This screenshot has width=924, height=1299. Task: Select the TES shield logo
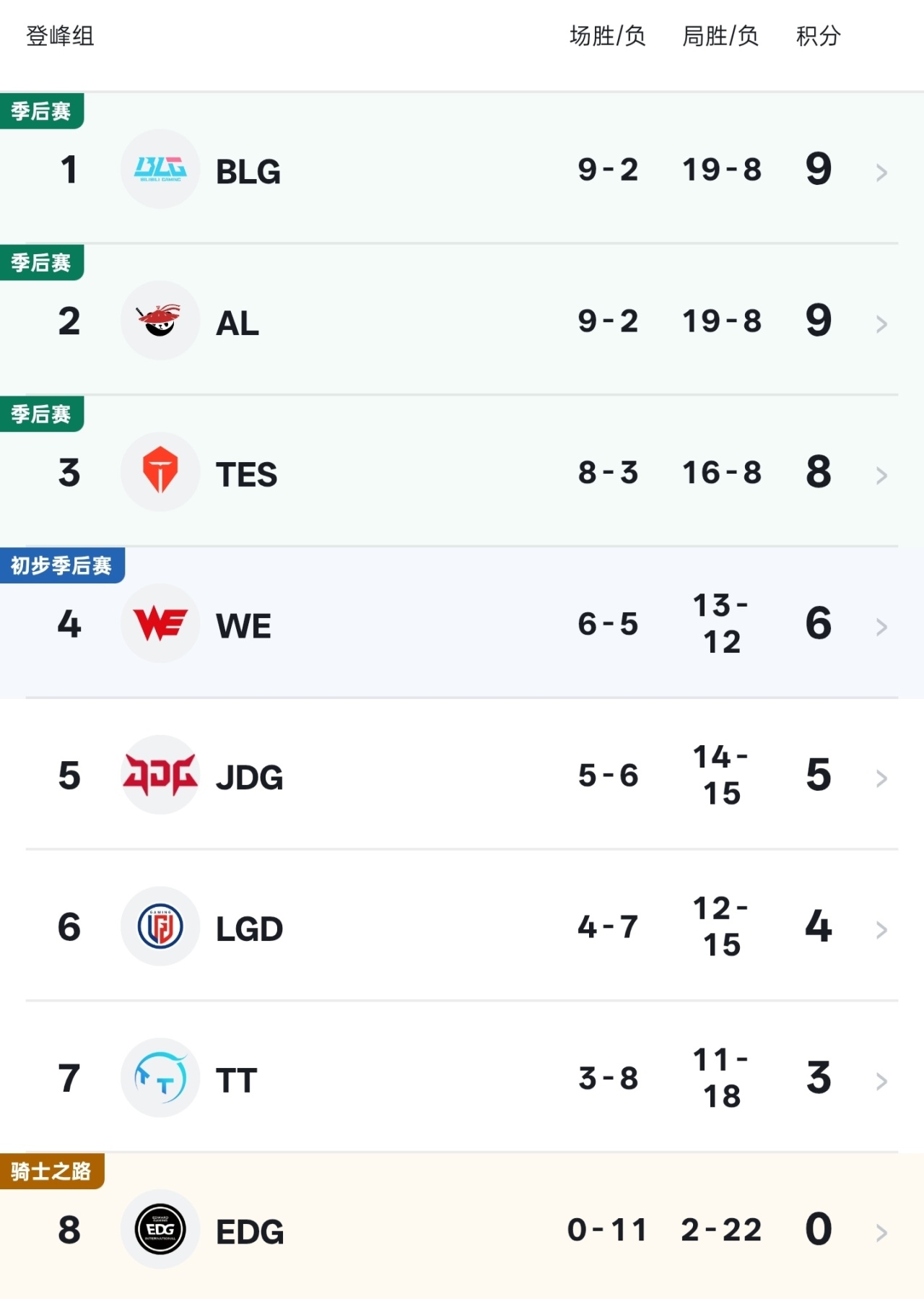(x=160, y=472)
